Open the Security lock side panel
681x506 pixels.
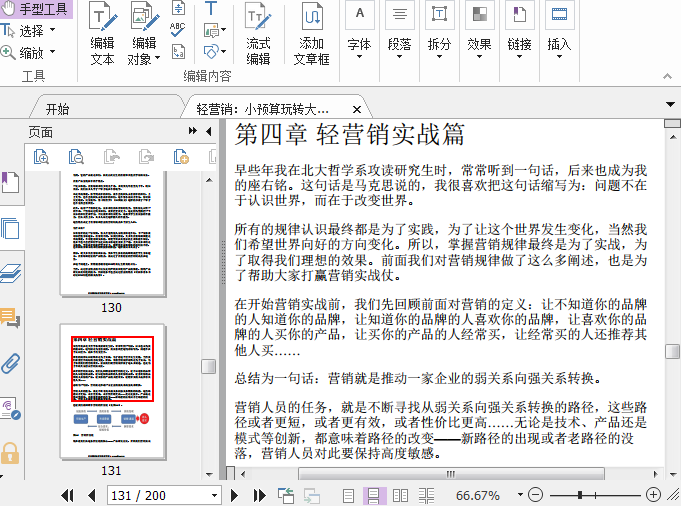tap(10, 453)
